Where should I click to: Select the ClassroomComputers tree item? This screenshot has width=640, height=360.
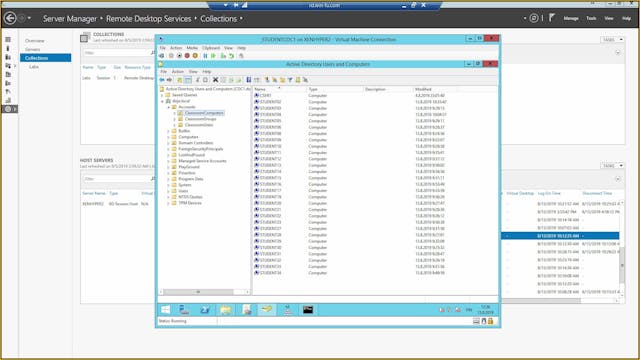coord(204,113)
